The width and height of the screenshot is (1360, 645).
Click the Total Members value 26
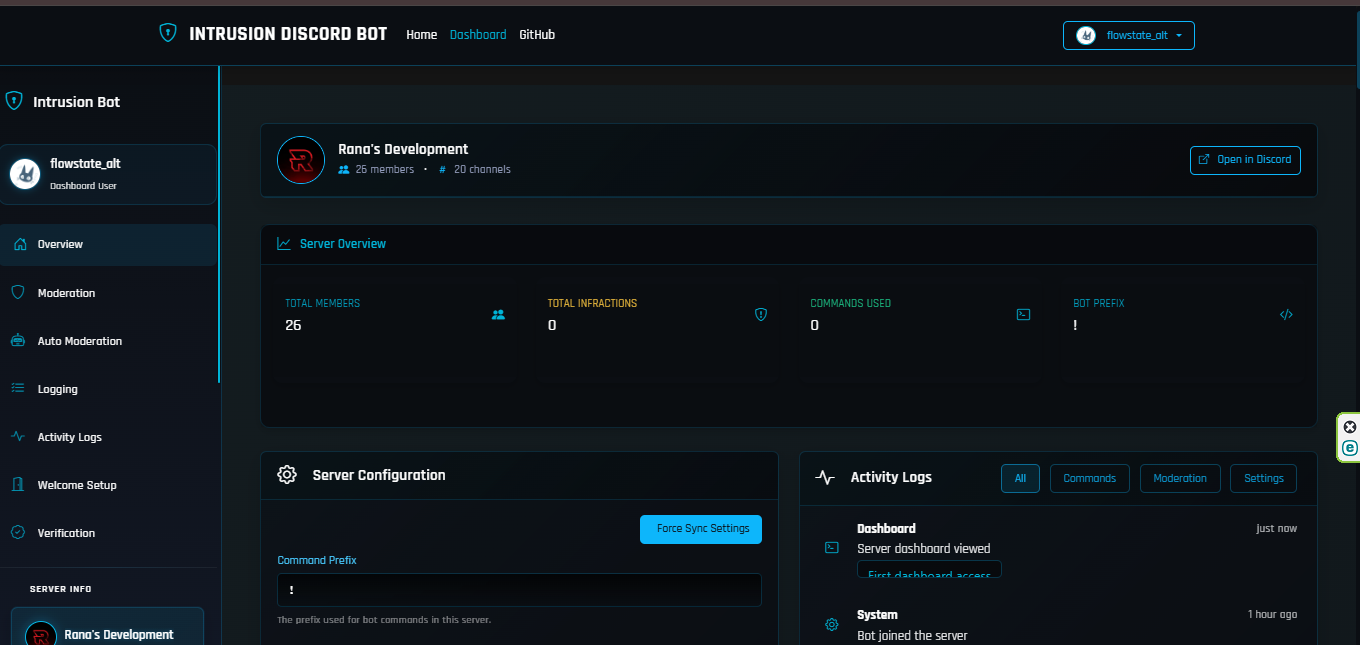(x=293, y=325)
